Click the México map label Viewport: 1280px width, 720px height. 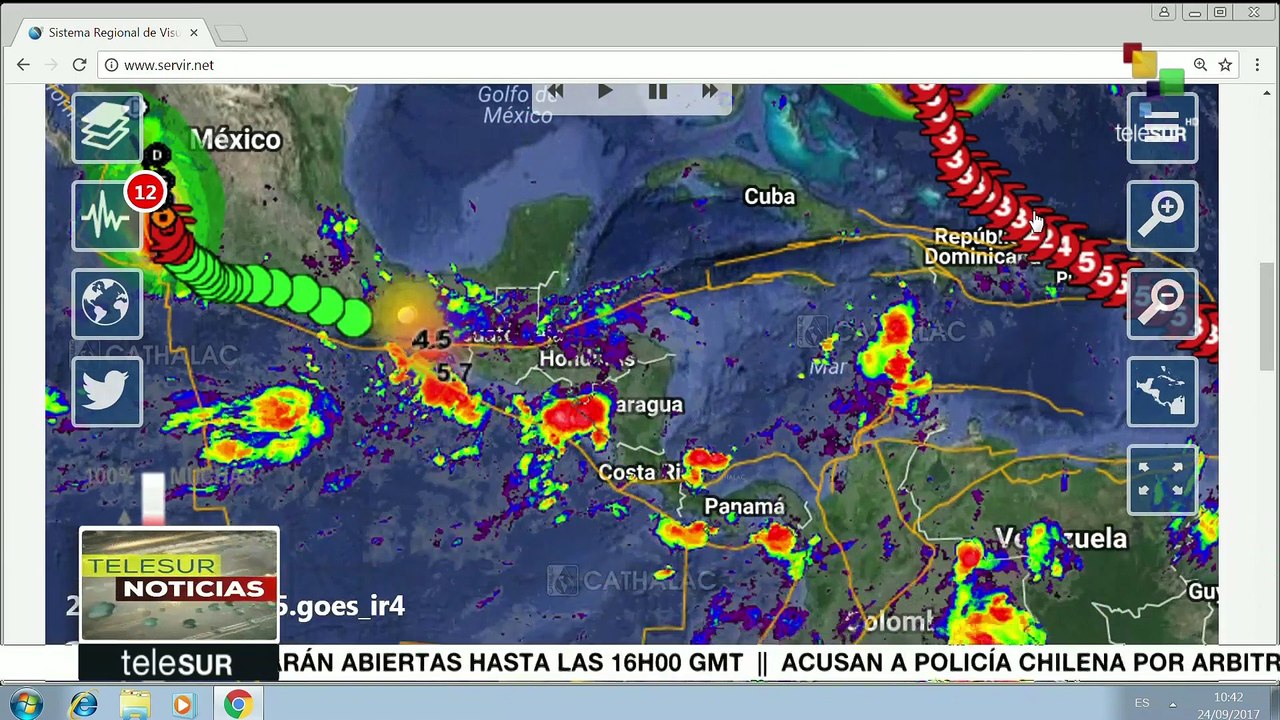click(236, 140)
